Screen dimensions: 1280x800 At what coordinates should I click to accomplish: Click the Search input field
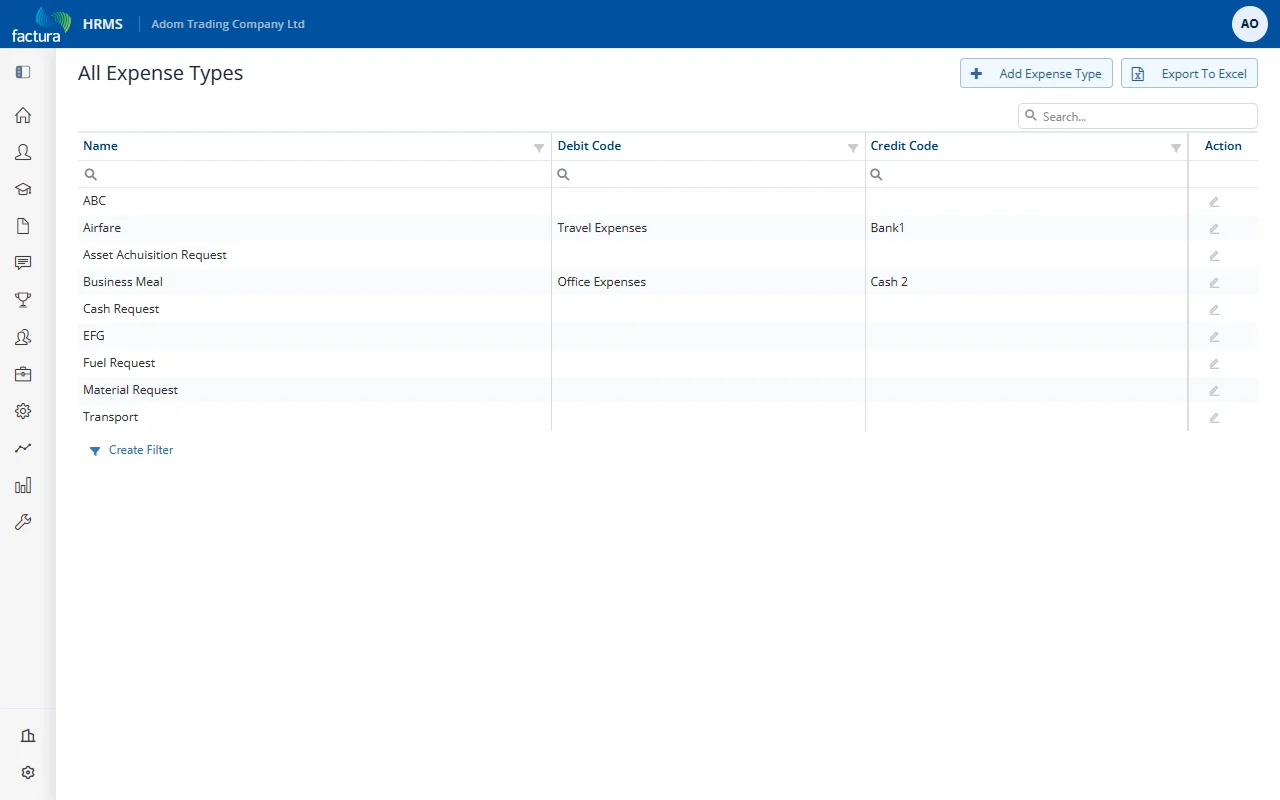(x=1138, y=116)
